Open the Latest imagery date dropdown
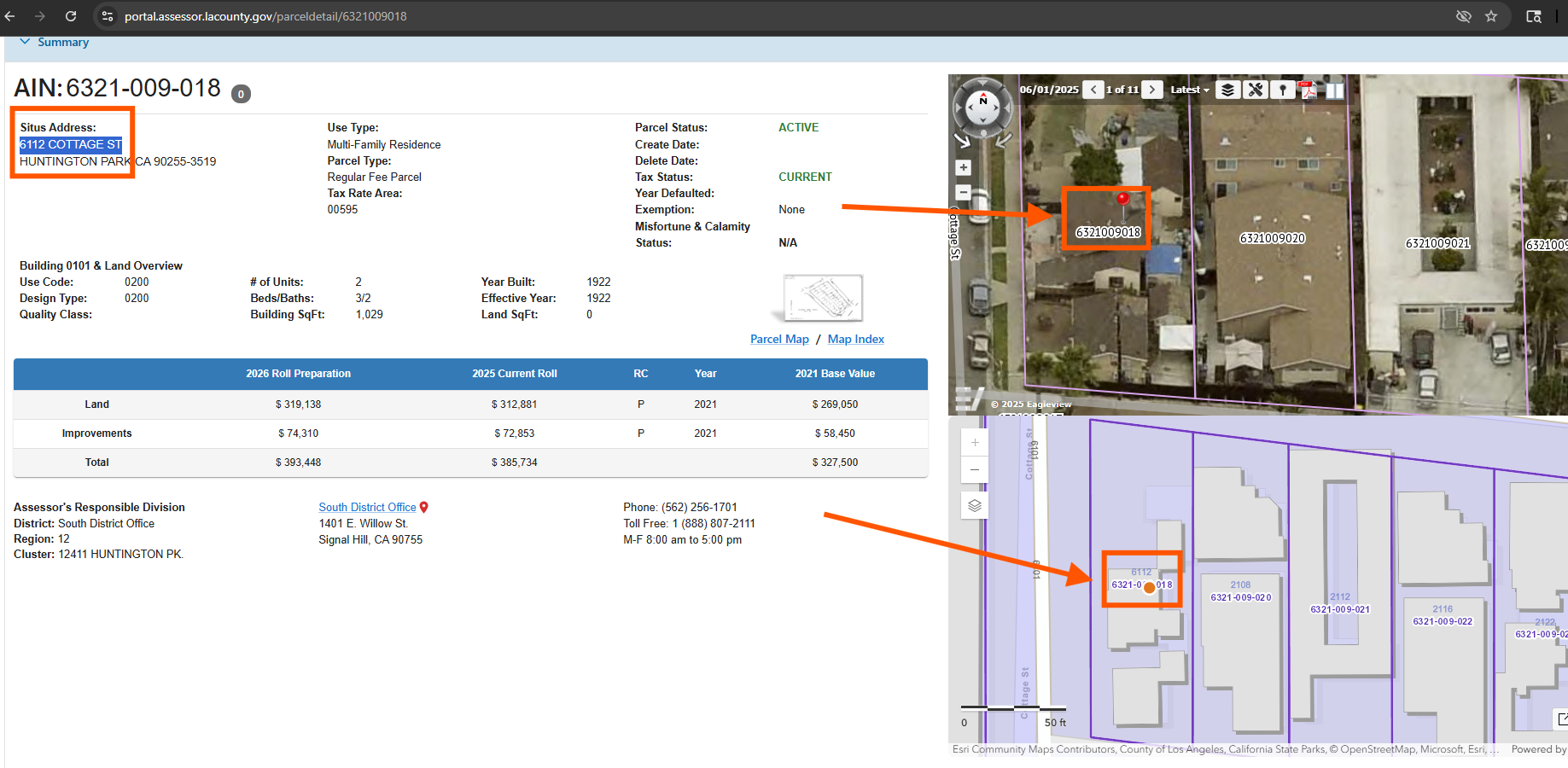This screenshot has width=1568, height=768. pos(1189,90)
